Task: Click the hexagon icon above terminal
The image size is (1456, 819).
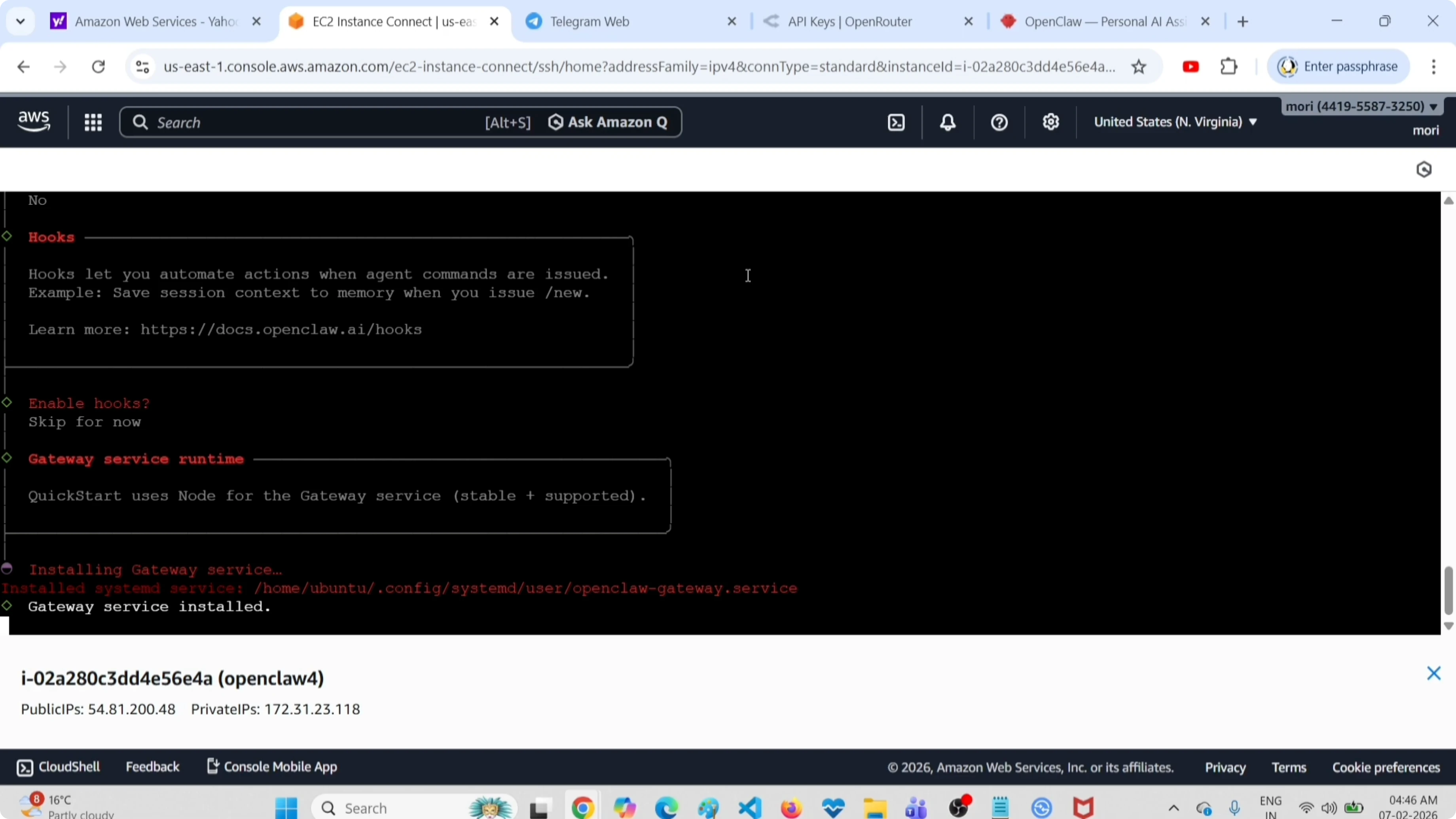Action: 1423,170
